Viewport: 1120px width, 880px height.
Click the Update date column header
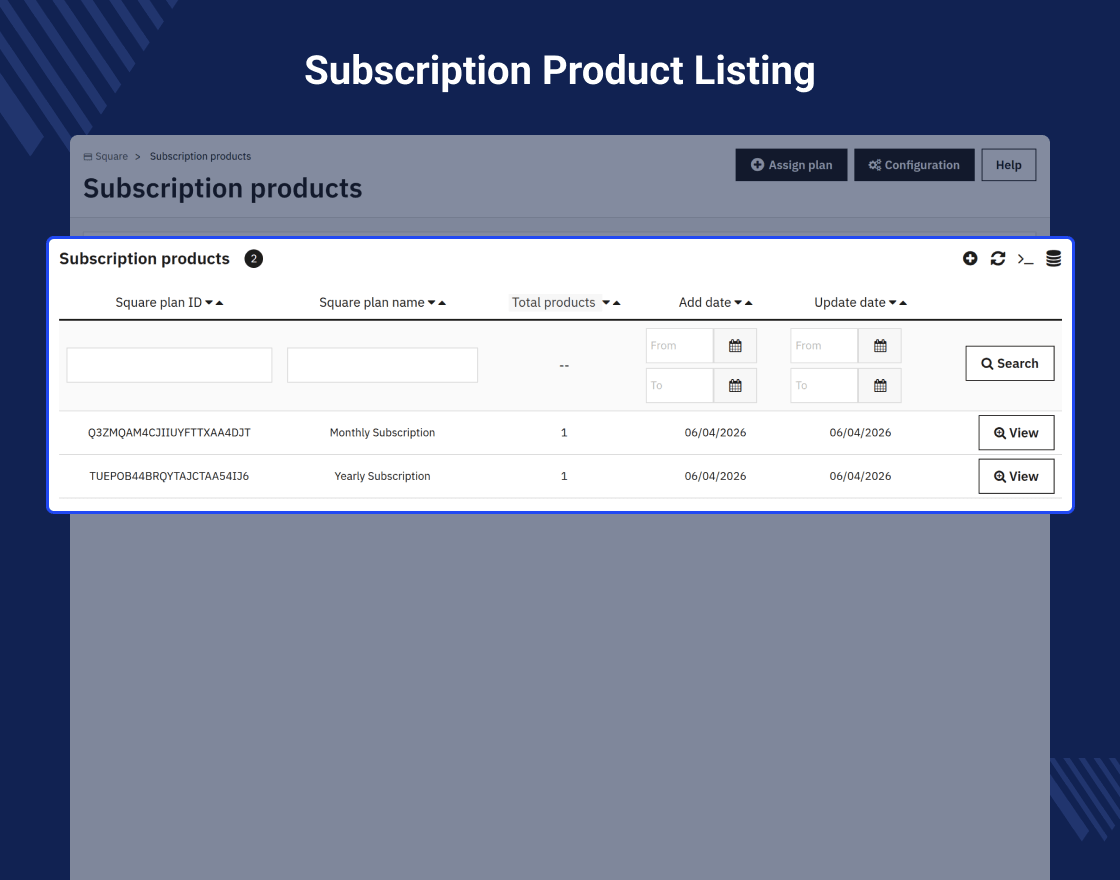[x=850, y=303]
